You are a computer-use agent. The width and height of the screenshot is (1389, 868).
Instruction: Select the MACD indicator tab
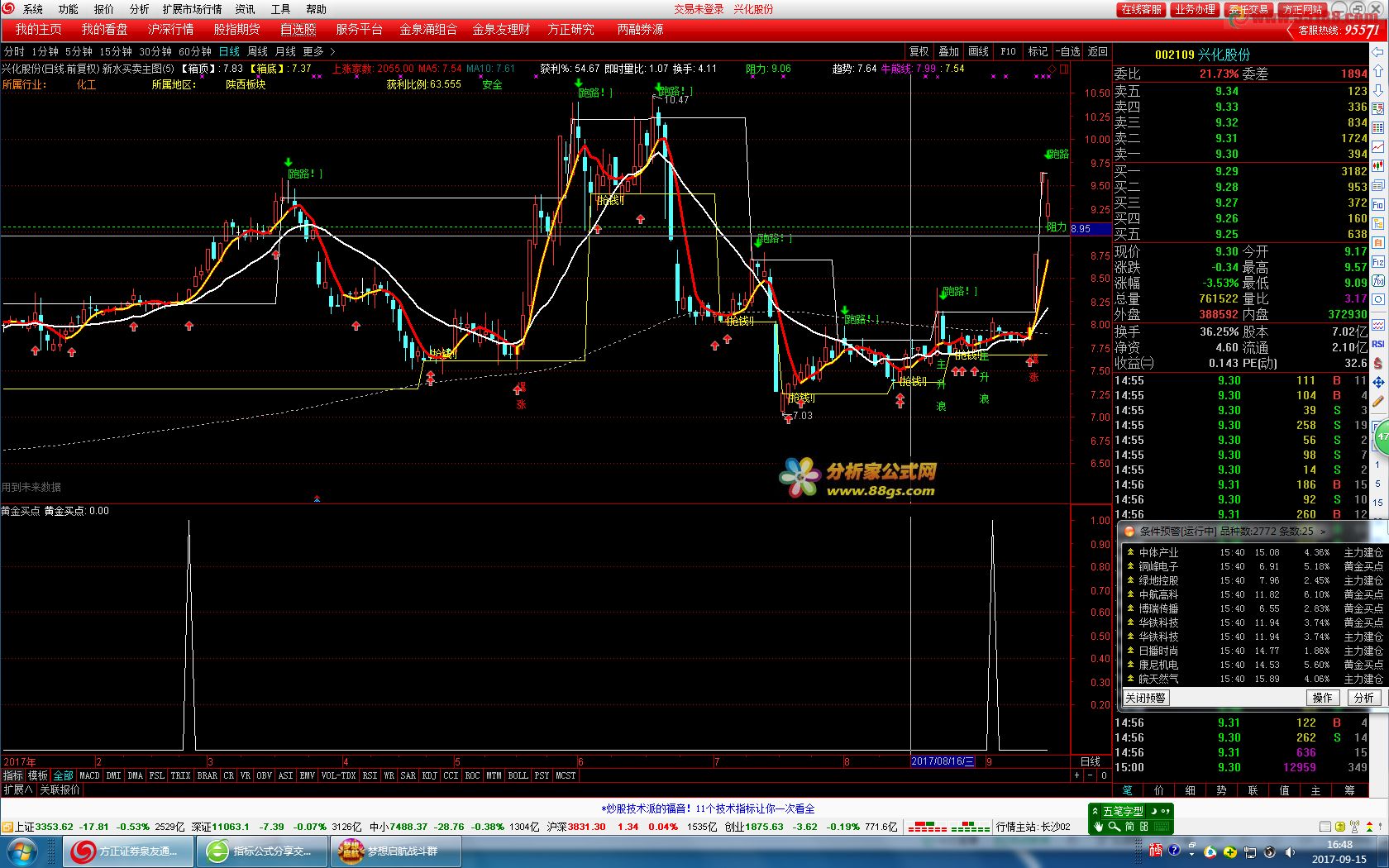pyautogui.click(x=89, y=775)
